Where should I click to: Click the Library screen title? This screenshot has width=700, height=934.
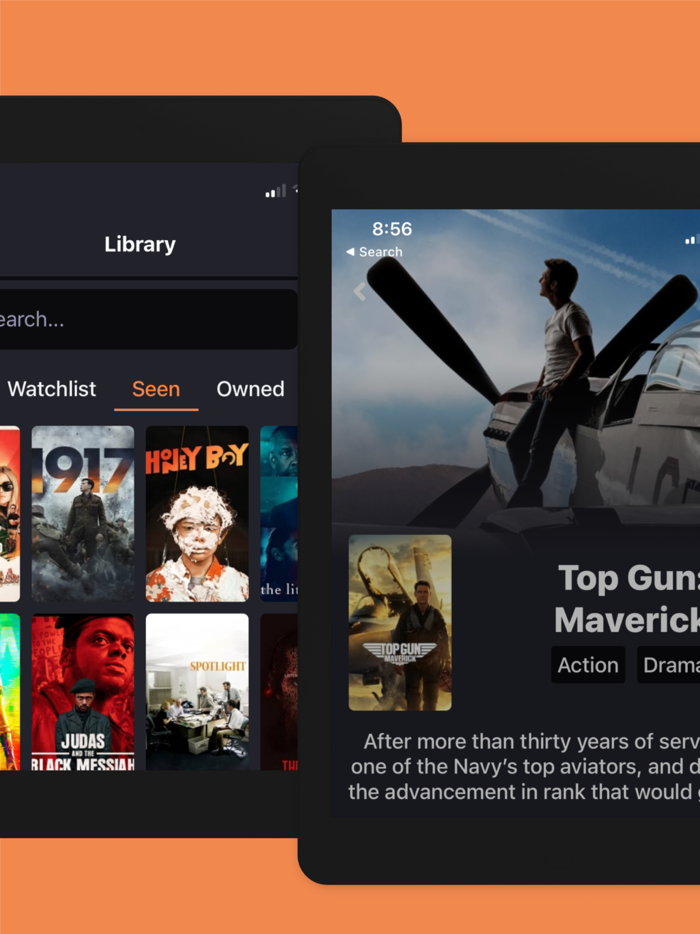click(x=140, y=244)
